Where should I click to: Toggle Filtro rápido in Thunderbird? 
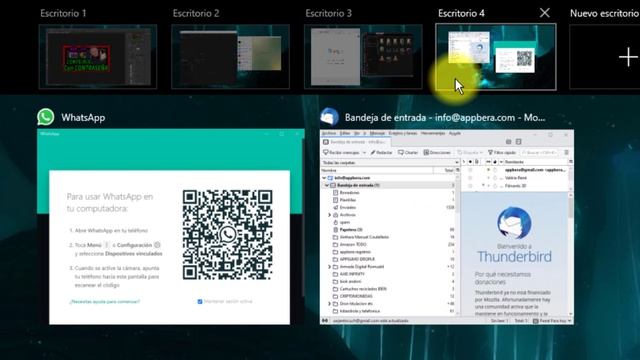coord(502,153)
